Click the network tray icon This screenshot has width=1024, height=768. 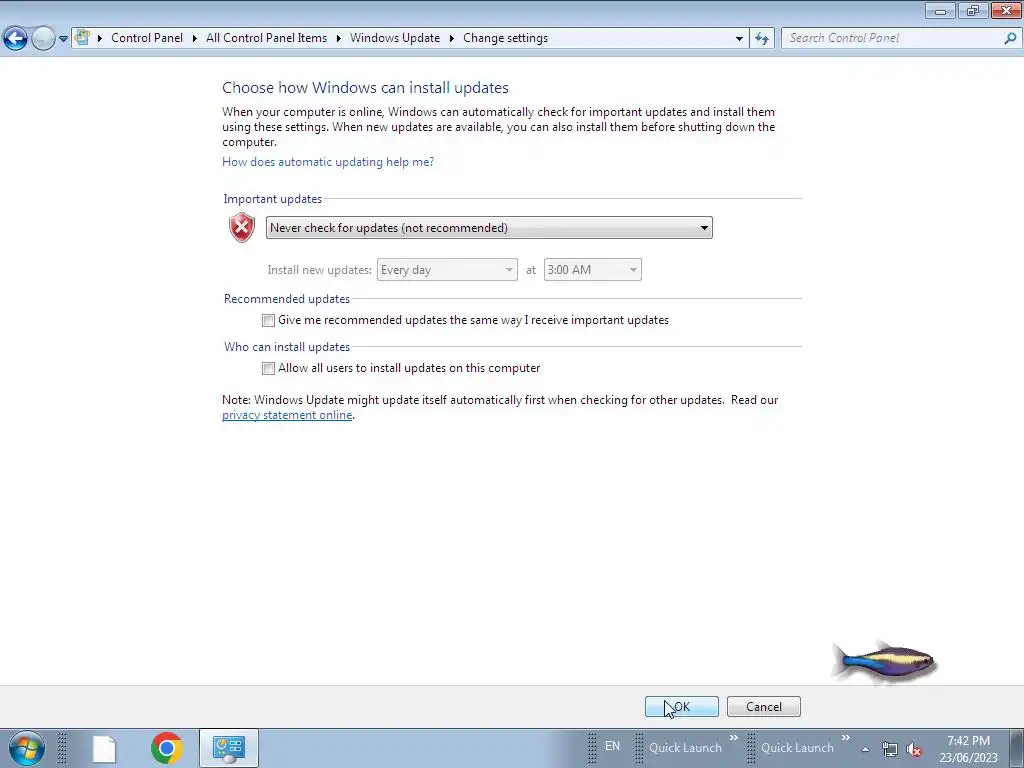889,749
